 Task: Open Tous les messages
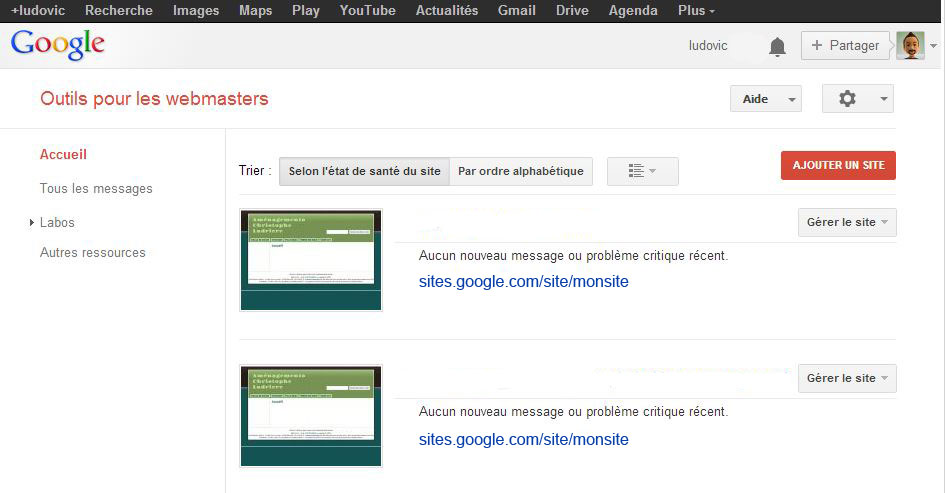(96, 189)
